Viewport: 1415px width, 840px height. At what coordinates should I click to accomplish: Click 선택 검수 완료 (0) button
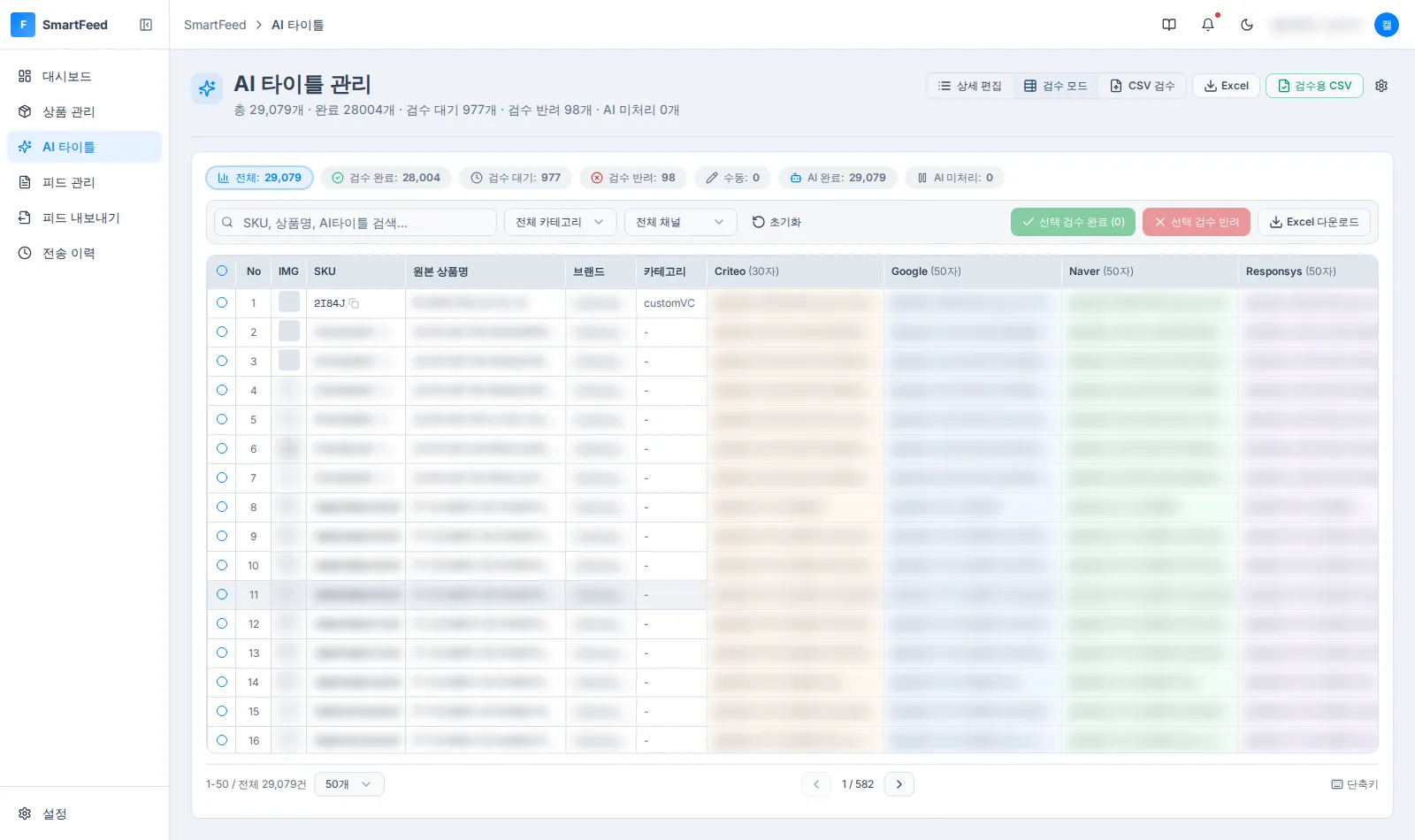[x=1074, y=222]
